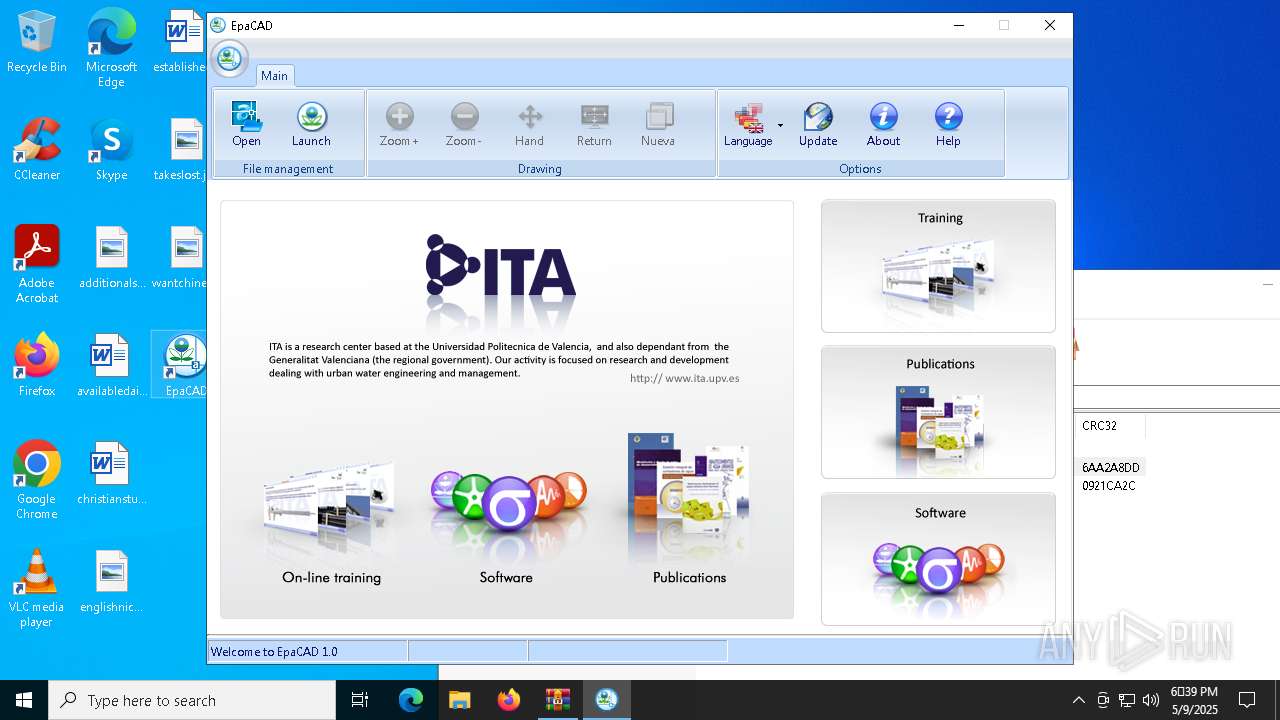Screen dimensions: 1280x720
Task: Open Edge from the taskbar
Action: point(411,700)
